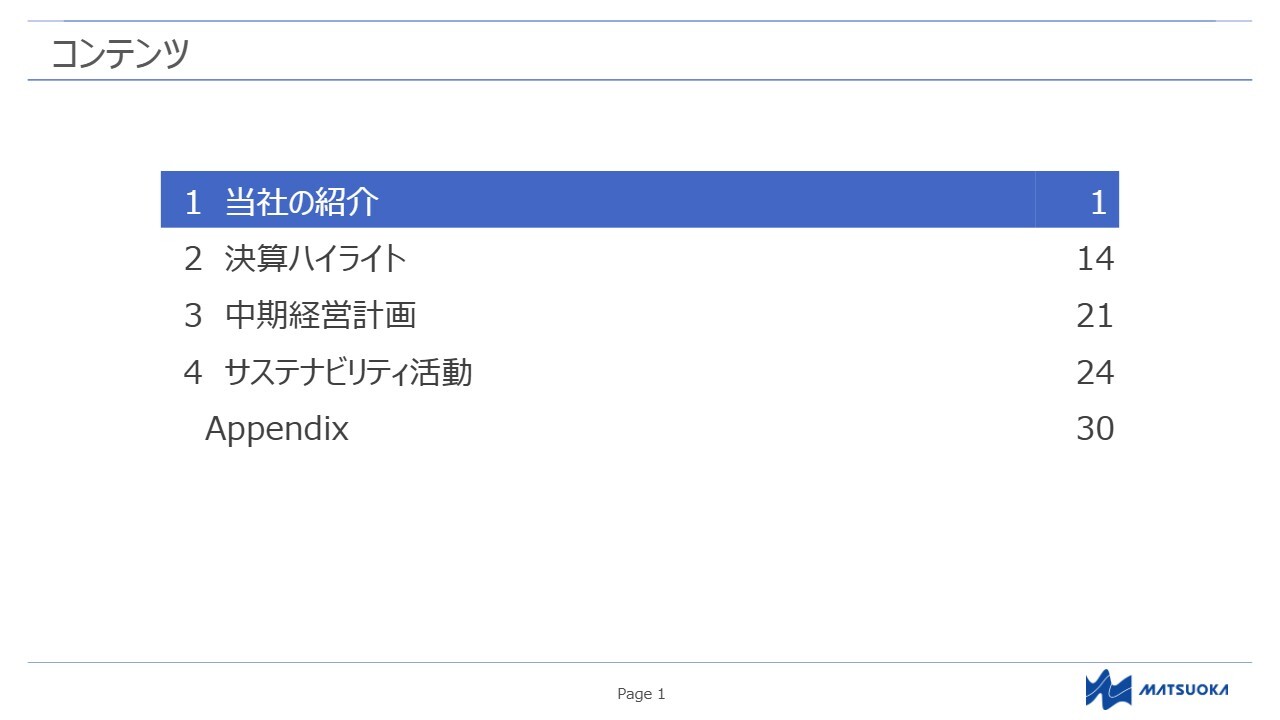Open the 当社の紹介 section link
Viewport: 1280px width, 720px height.
302,202
